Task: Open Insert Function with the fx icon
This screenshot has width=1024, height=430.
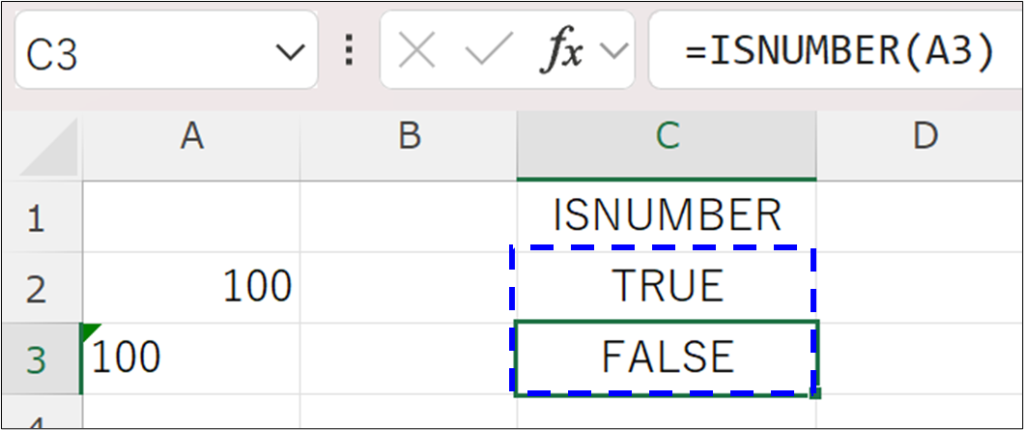Action: tap(561, 51)
